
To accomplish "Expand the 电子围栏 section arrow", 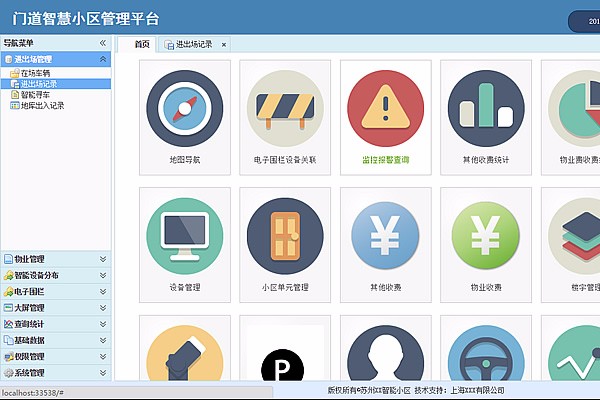I will coord(103,292).
